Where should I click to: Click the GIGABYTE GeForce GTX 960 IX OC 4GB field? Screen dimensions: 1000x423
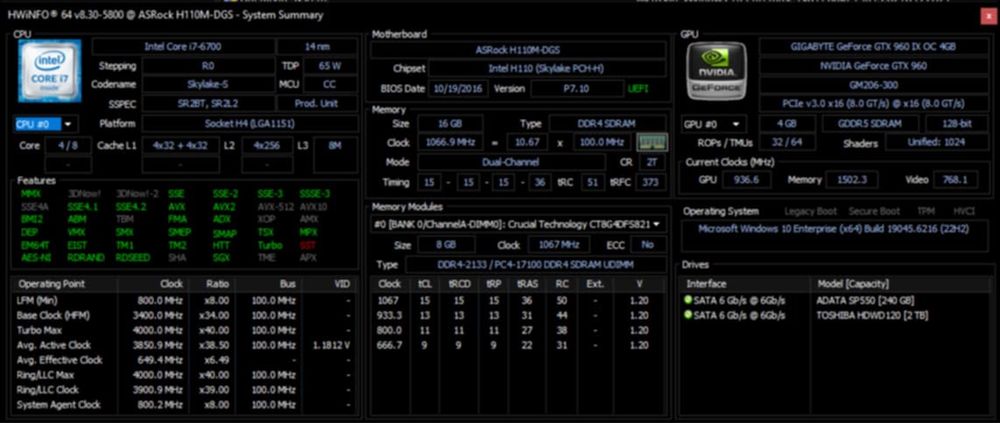[873, 47]
